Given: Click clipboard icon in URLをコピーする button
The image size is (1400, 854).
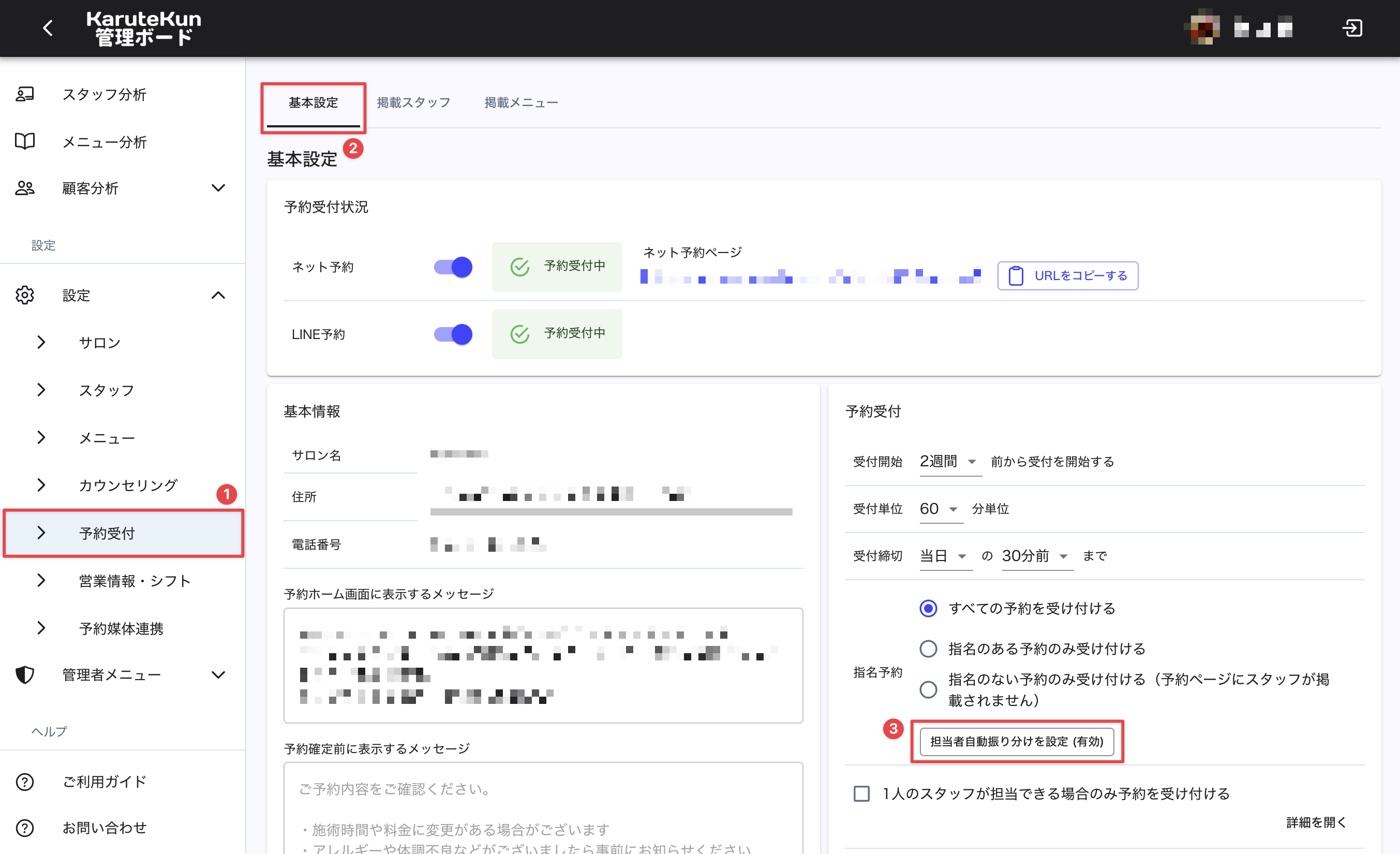Looking at the screenshot, I should (1016, 276).
